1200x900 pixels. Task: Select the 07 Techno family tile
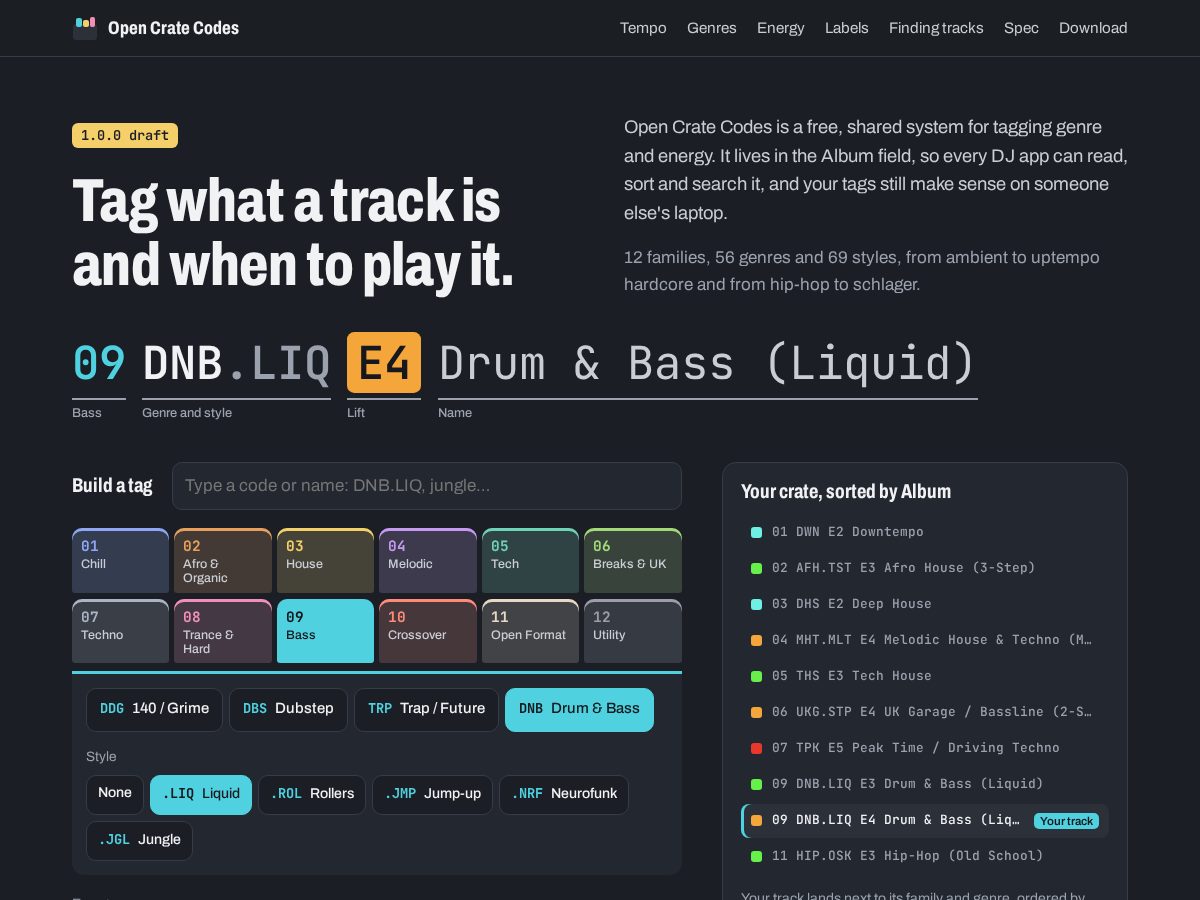[x=120, y=631]
